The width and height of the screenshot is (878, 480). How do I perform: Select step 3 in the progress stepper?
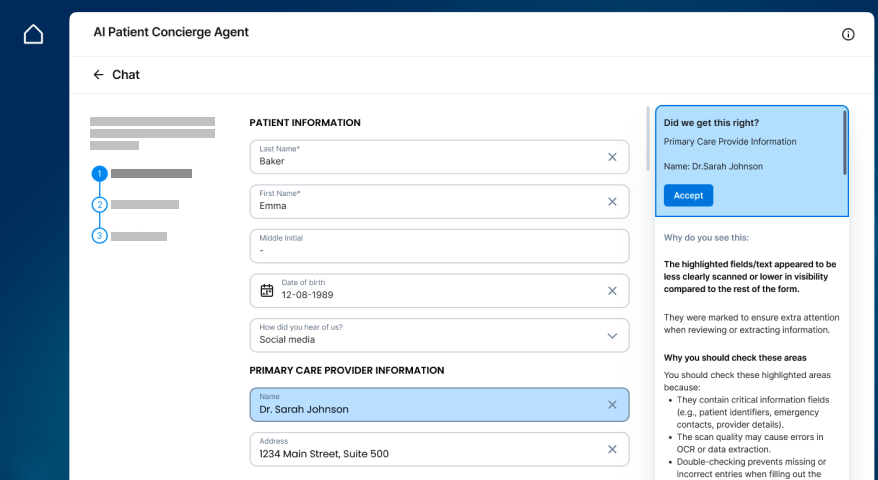pyautogui.click(x=100, y=236)
